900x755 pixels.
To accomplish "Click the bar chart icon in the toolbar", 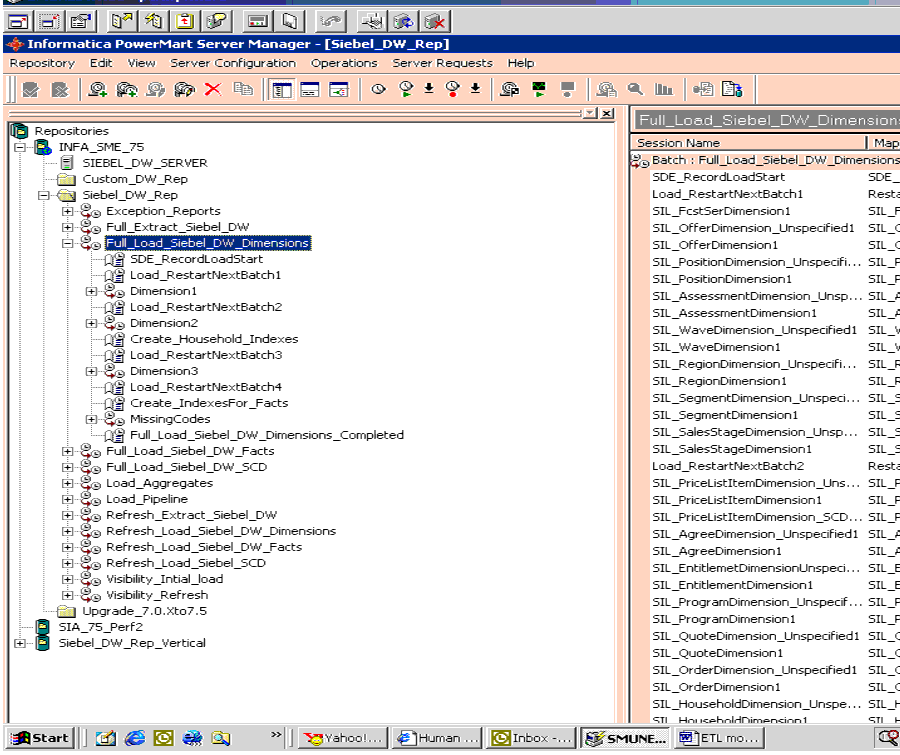I will click(x=663, y=89).
